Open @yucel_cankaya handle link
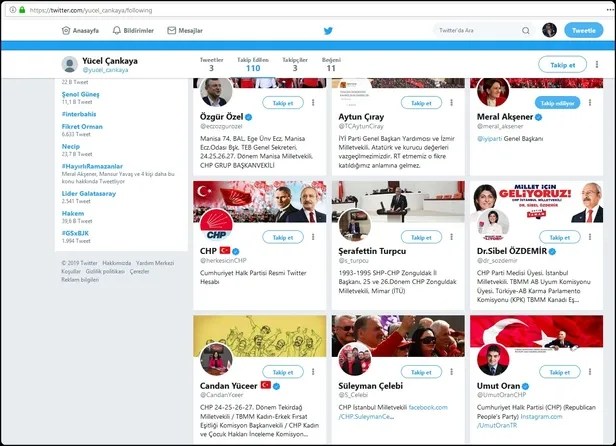This screenshot has width=616, height=446. 105,70
